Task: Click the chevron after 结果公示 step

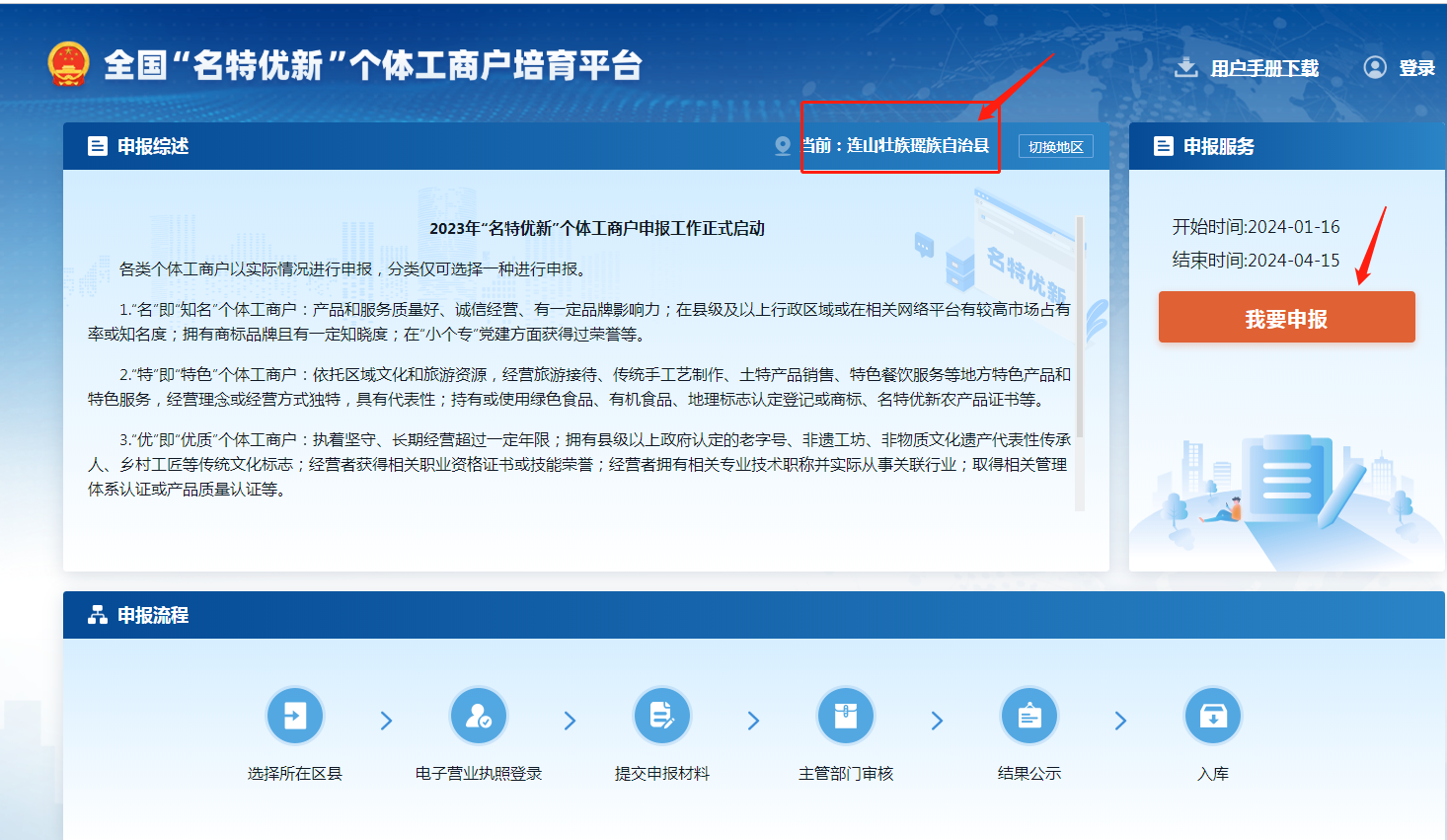Action: click(x=1120, y=722)
